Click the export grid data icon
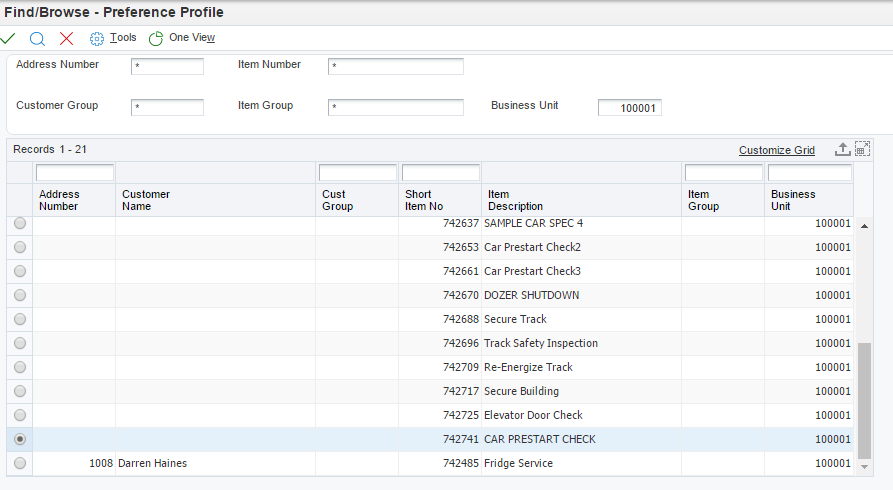 (x=842, y=149)
